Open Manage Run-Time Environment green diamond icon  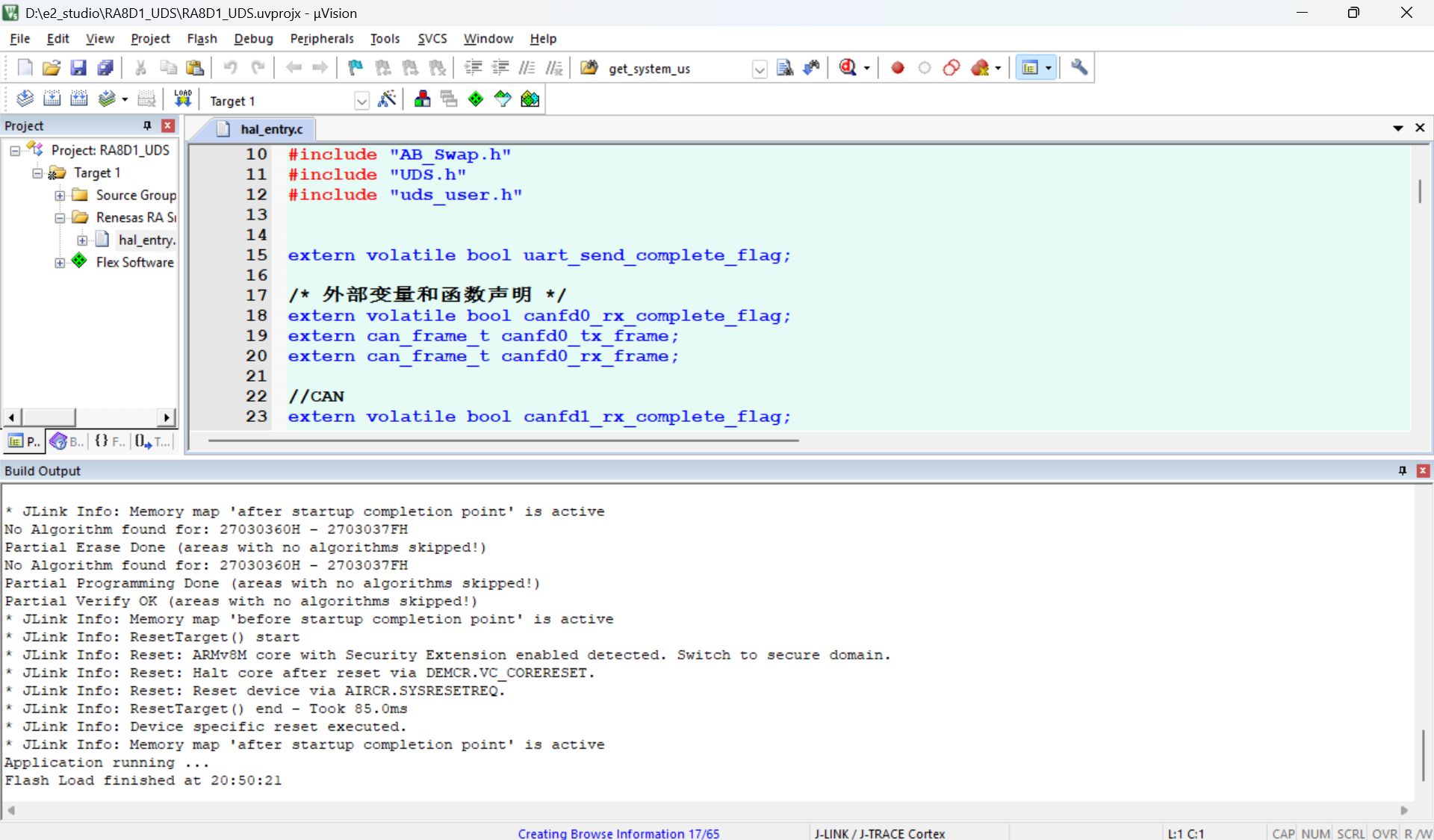(x=476, y=99)
